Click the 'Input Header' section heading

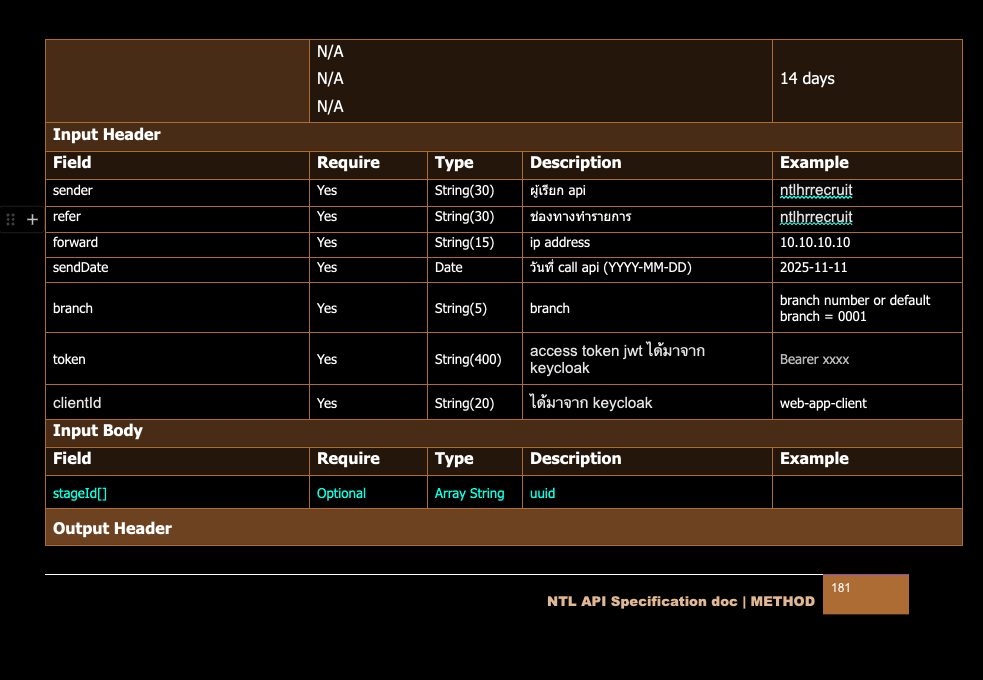coord(106,135)
